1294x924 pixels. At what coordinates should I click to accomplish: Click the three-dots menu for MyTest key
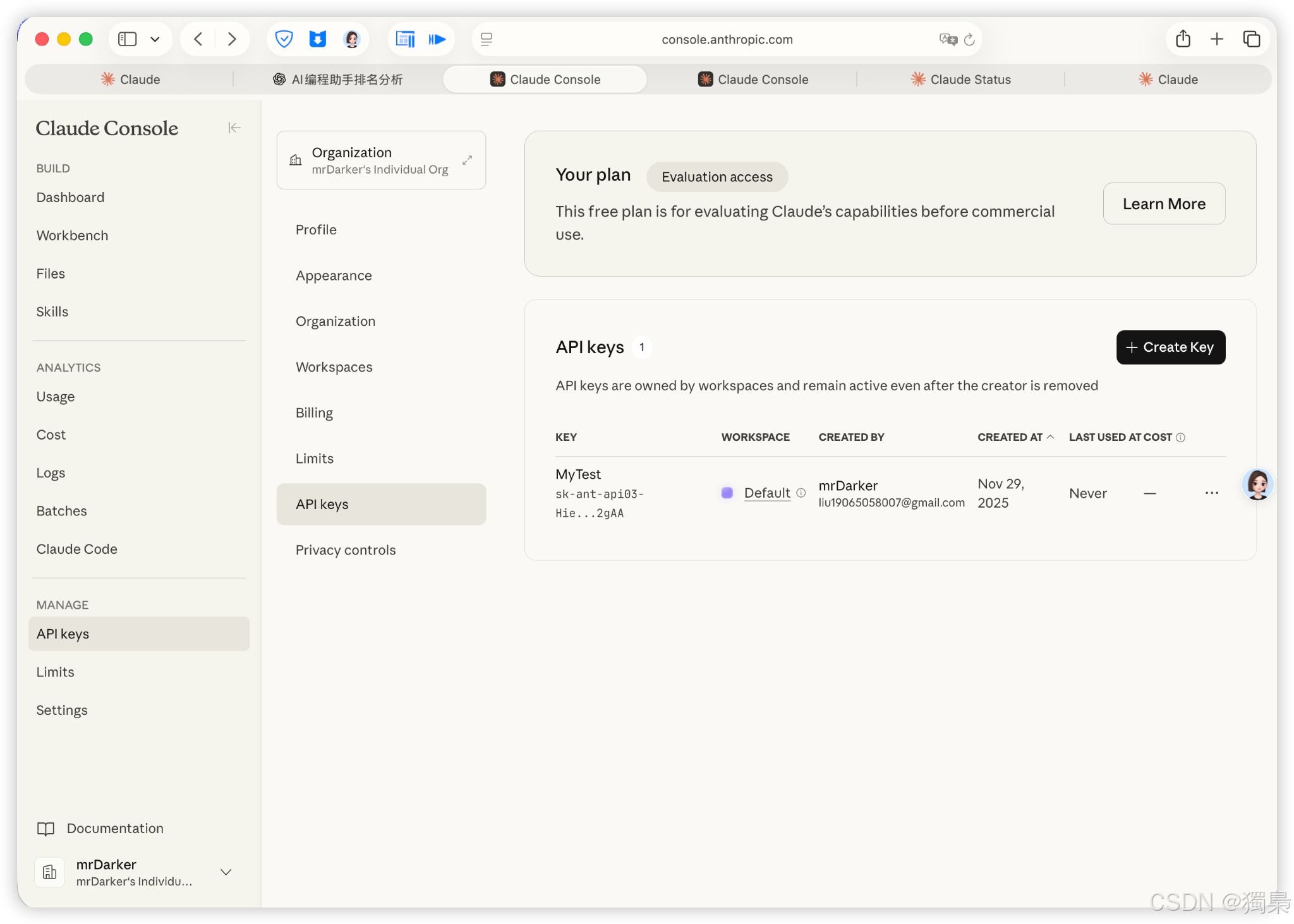pyautogui.click(x=1211, y=493)
